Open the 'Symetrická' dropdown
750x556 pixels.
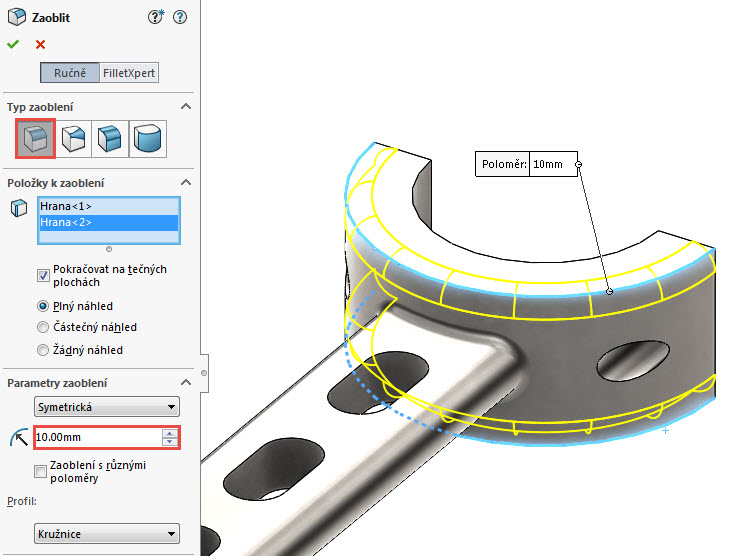click(x=106, y=406)
